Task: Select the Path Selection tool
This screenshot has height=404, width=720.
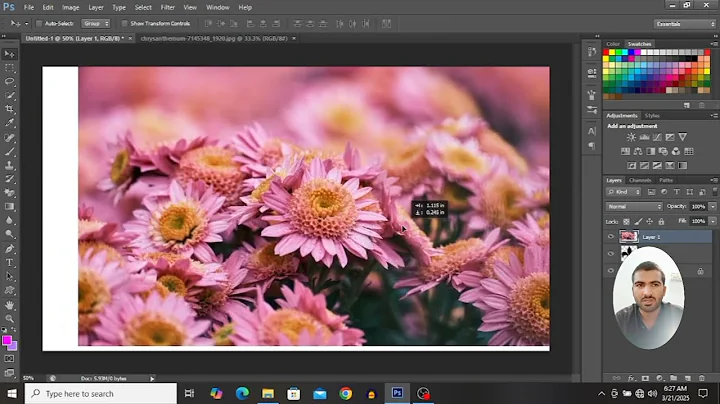Action: pyautogui.click(x=9, y=276)
